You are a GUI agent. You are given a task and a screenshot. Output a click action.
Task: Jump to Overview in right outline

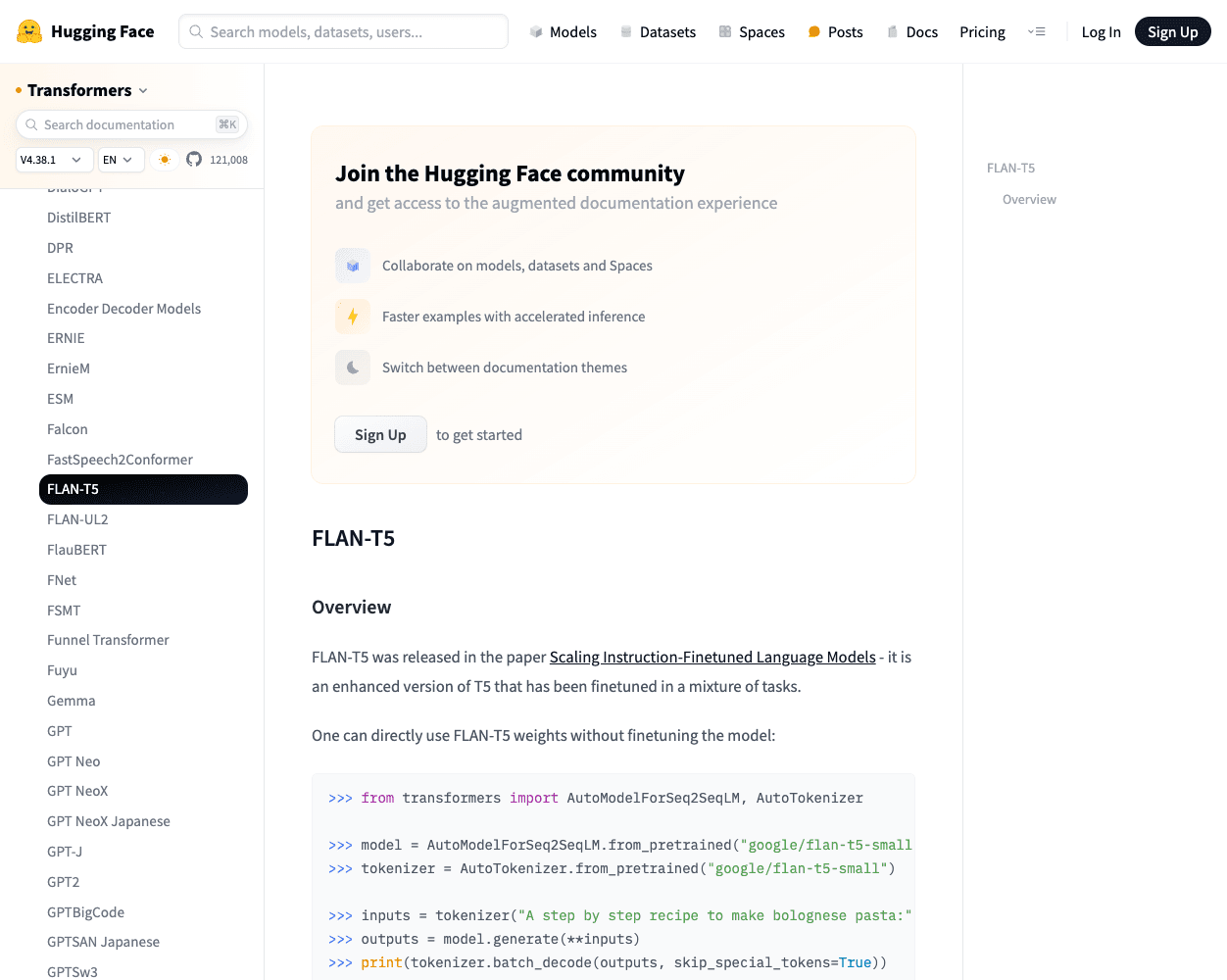click(1029, 199)
